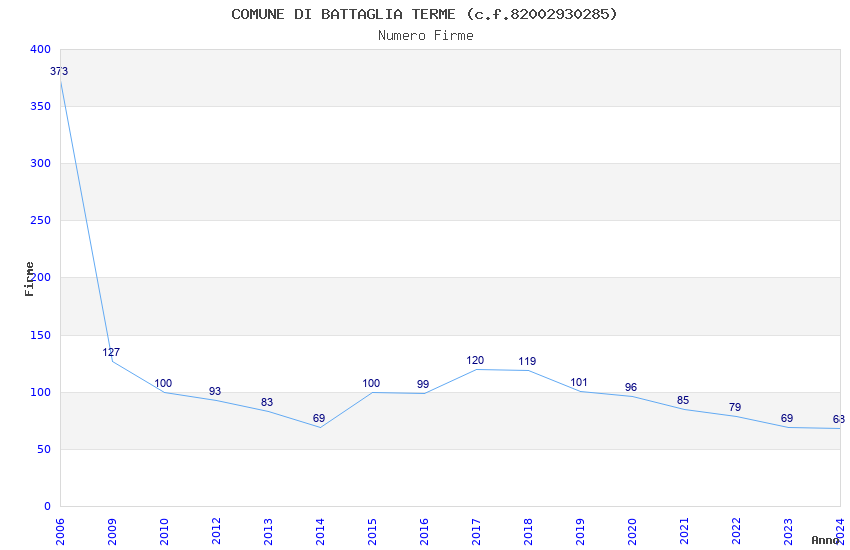Select x-axis year label 2013
The image size is (850, 550).
pos(268,531)
